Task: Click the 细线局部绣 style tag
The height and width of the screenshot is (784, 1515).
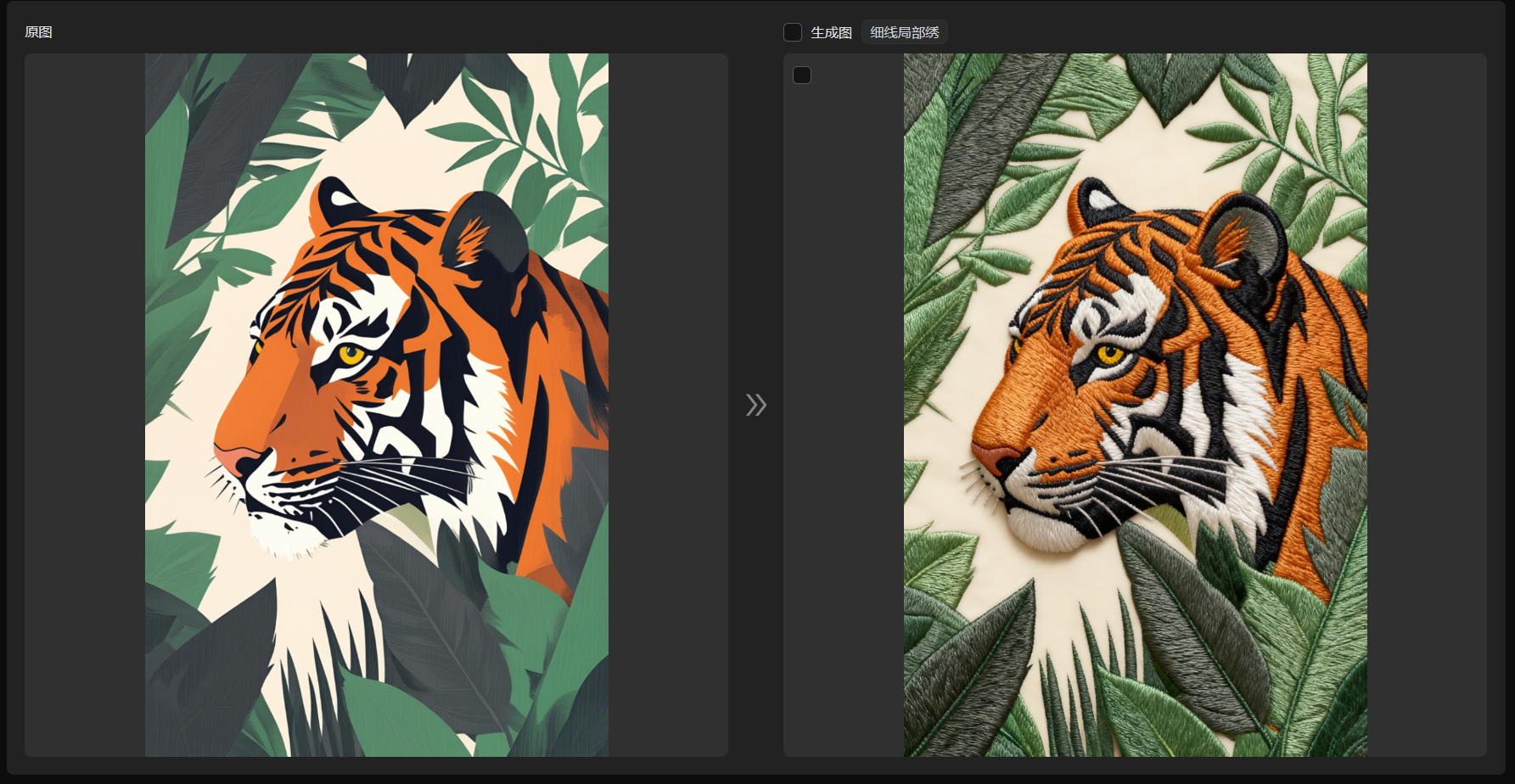Action: pyautogui.click(x=905, y=32)
